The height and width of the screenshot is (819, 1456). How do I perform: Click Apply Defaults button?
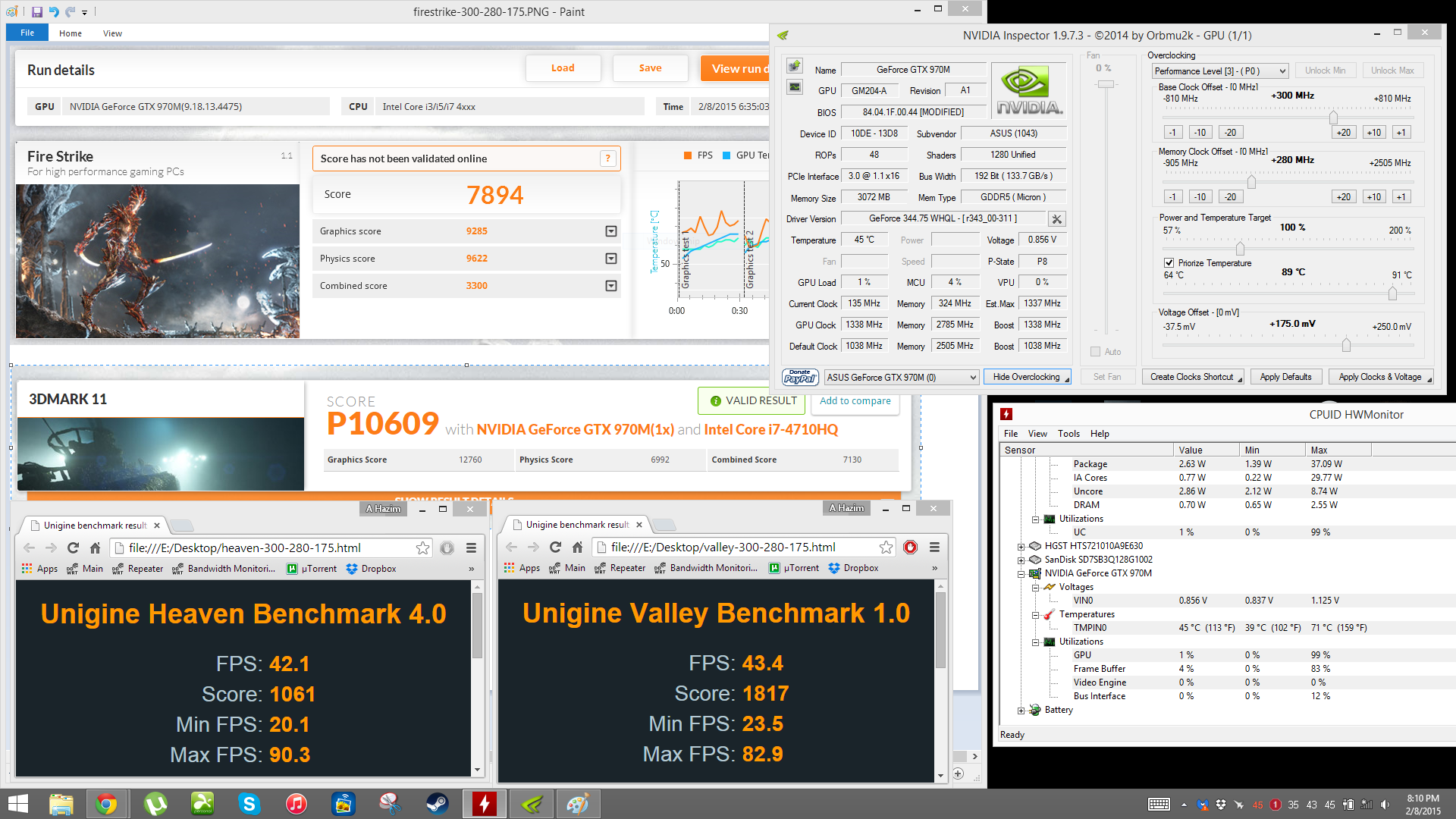pos(1285,377)
